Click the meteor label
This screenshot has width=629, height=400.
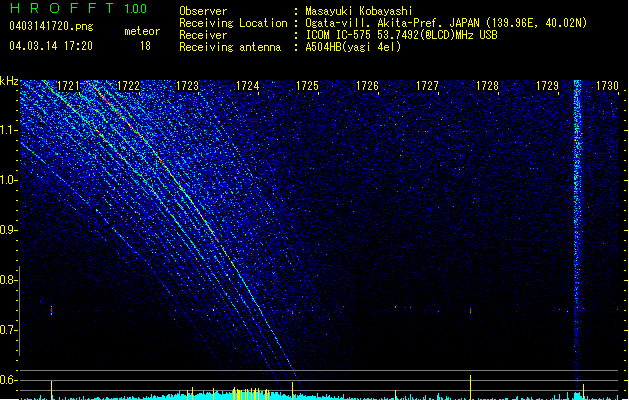click(x=142, y=31)
